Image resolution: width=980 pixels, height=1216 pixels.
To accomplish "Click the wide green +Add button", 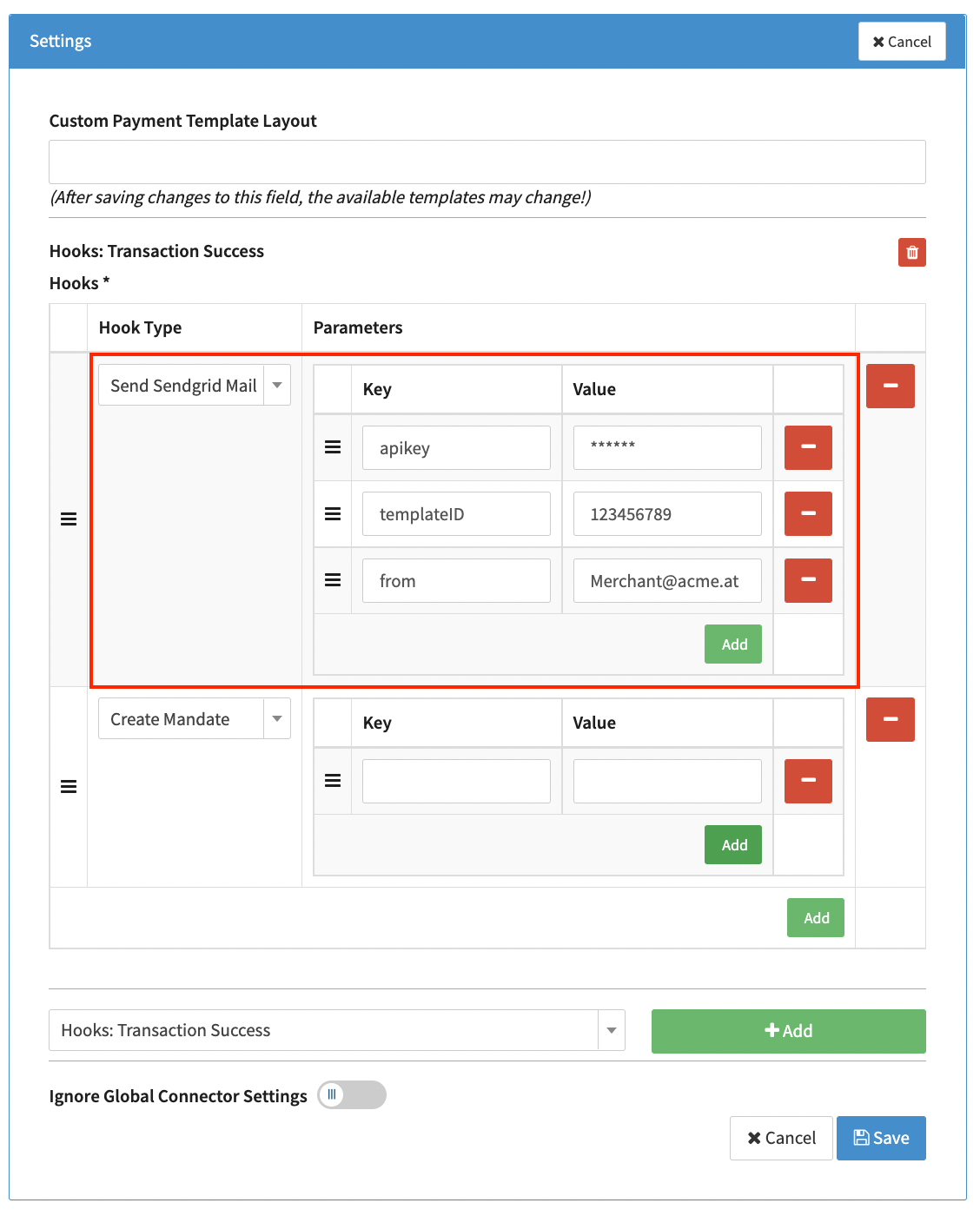I will tap(788, 1031).
